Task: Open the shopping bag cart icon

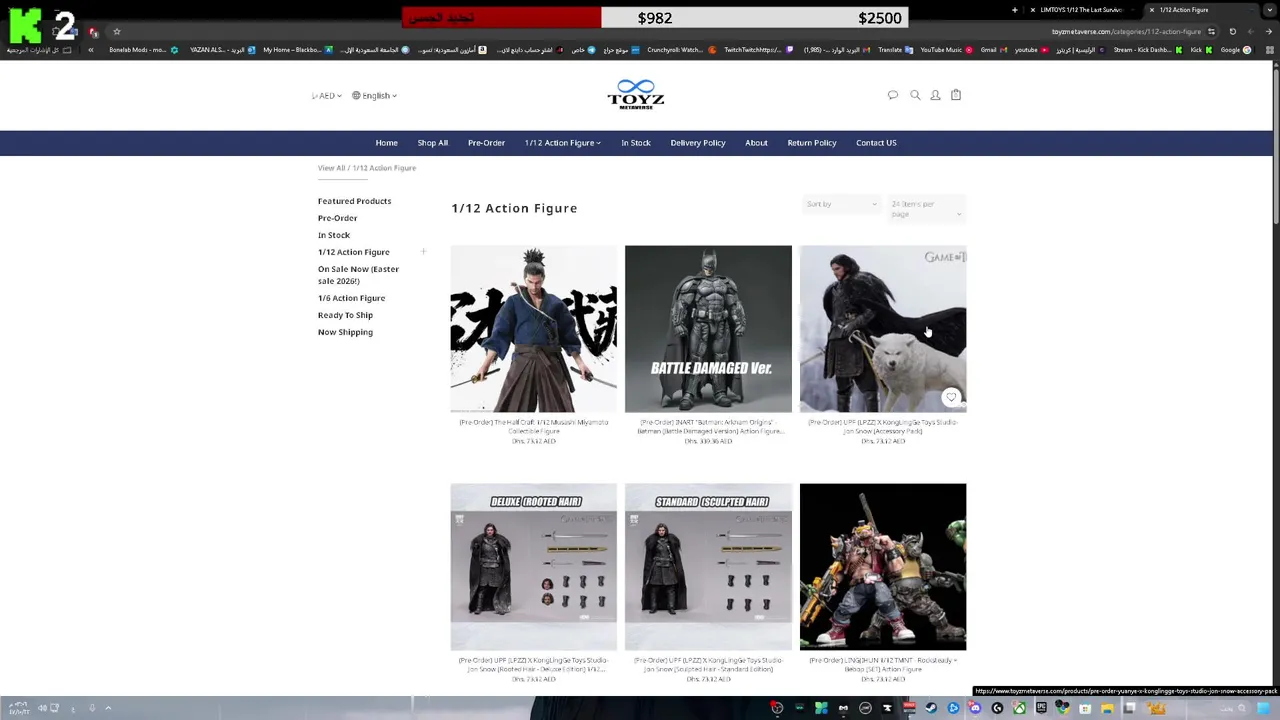Action: 956,95
